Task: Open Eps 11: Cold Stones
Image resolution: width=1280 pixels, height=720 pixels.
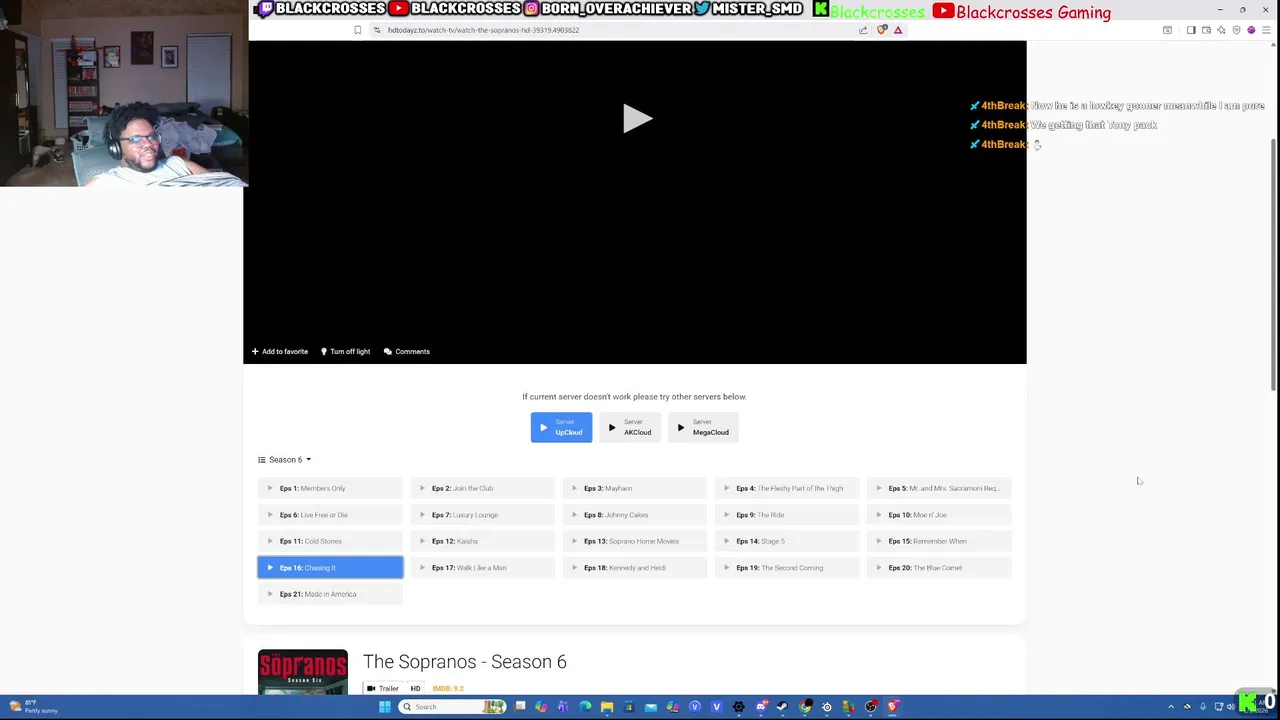Action: pos(330,541)
